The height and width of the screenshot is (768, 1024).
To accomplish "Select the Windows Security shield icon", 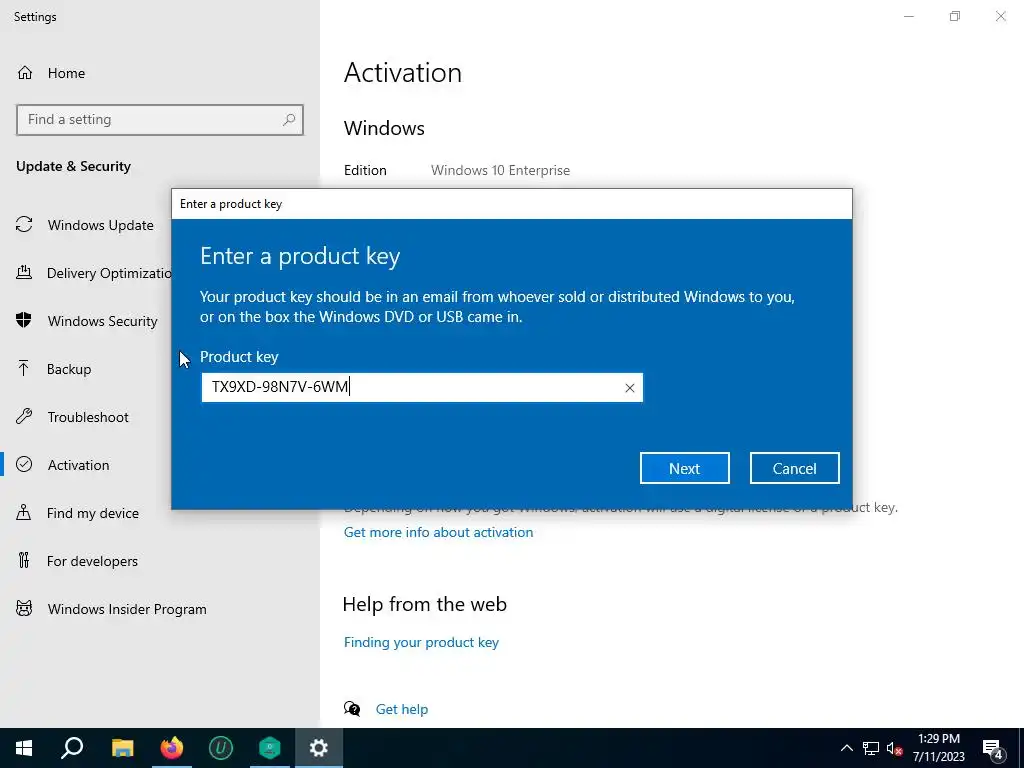I will [x=24, y=320].
